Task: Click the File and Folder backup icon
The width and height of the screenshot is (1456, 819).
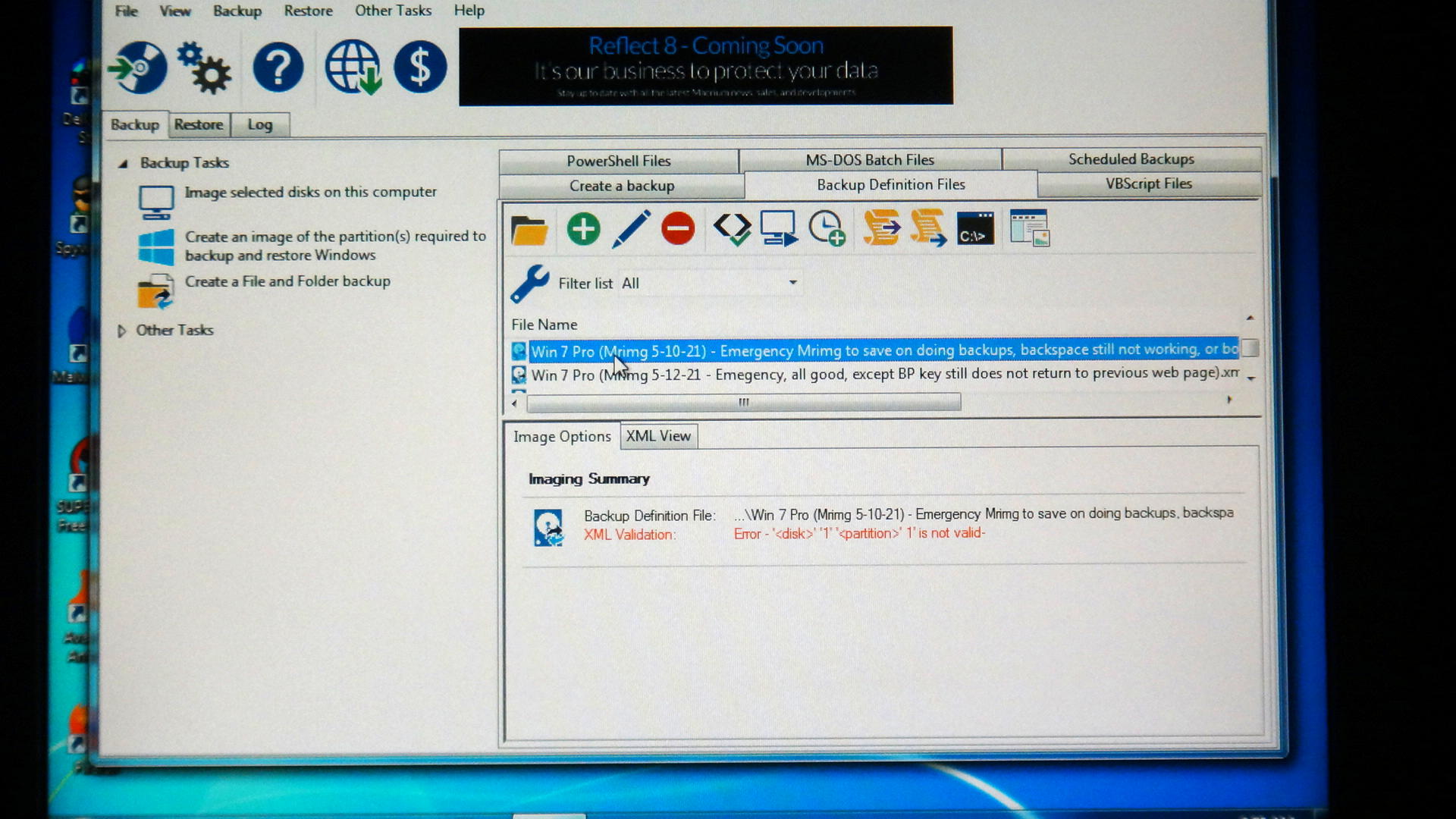Action: coord(156,292)
